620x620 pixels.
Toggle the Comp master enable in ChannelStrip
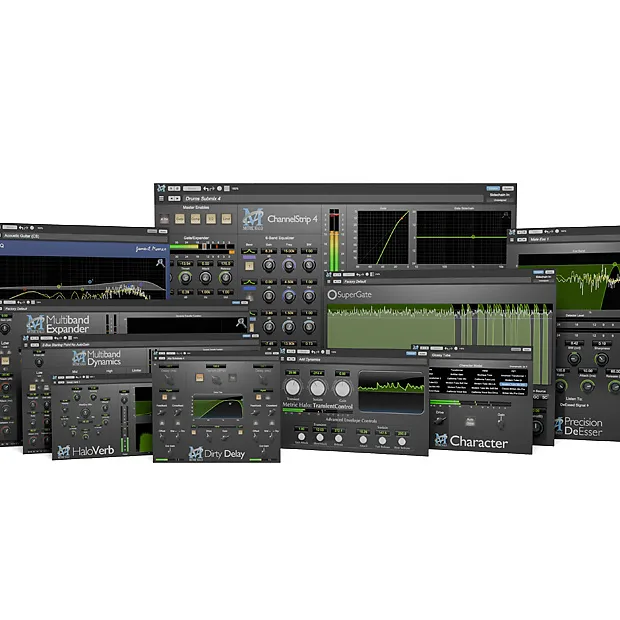[195, 219]
